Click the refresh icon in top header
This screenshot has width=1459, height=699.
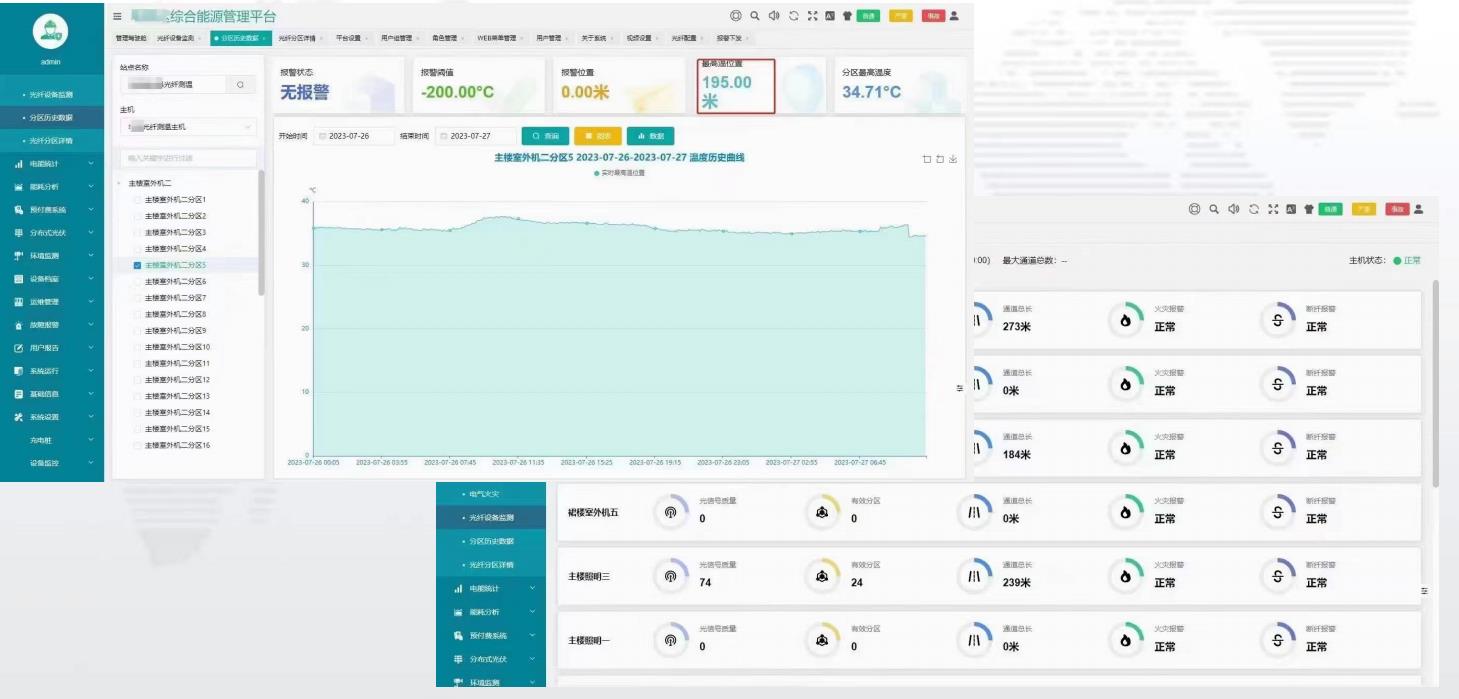pyautogui.click(x=793, y=16)
